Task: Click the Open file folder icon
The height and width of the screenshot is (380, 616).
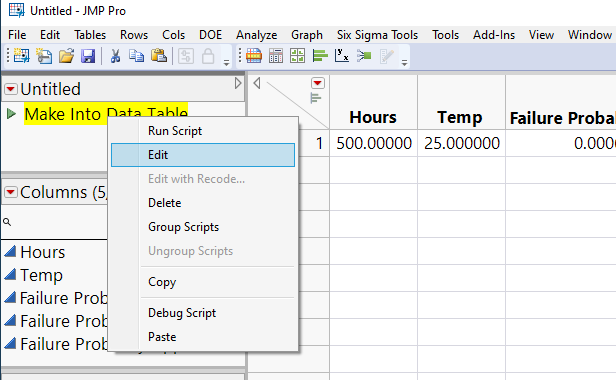Action: (x=66, y=56)
